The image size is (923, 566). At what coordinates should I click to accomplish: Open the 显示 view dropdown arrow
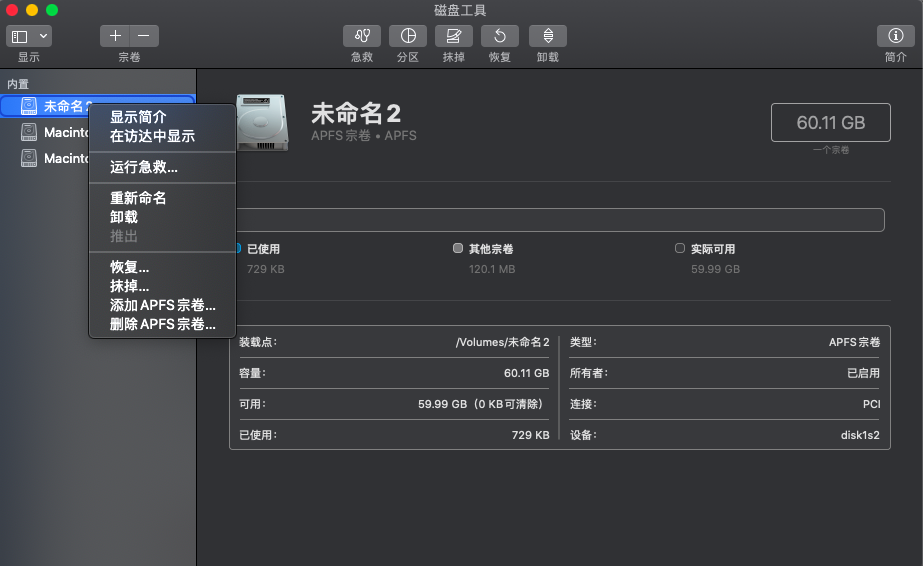pyautogui.click(x=43, y=36)
